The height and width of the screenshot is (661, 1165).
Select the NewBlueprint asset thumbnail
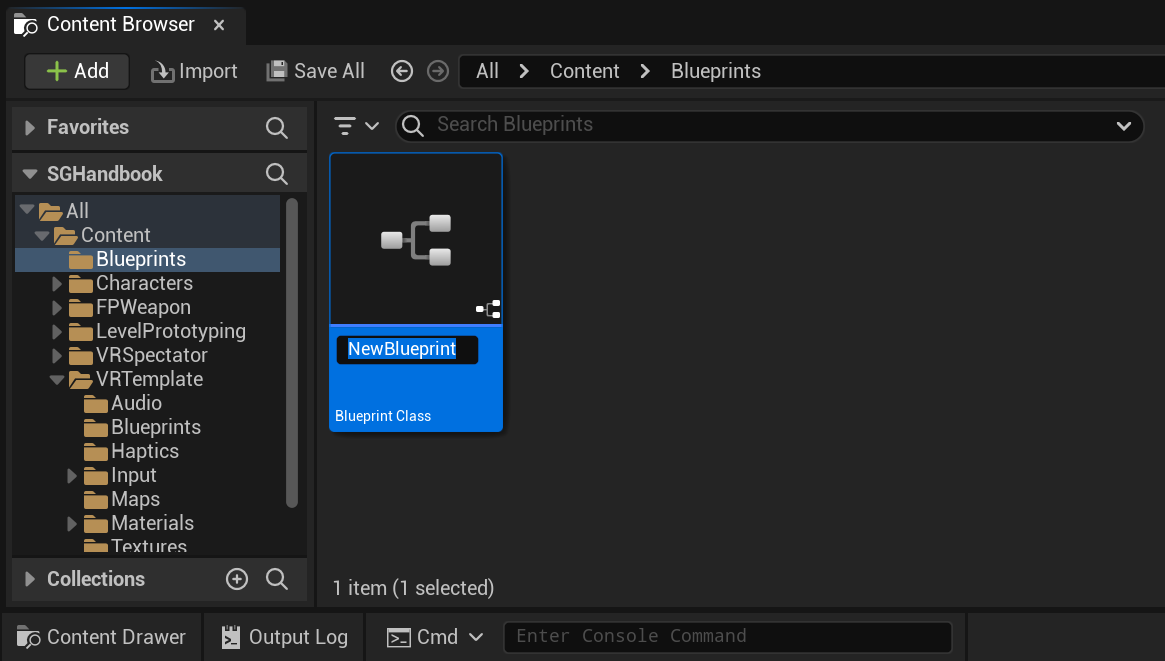(416, 240)
